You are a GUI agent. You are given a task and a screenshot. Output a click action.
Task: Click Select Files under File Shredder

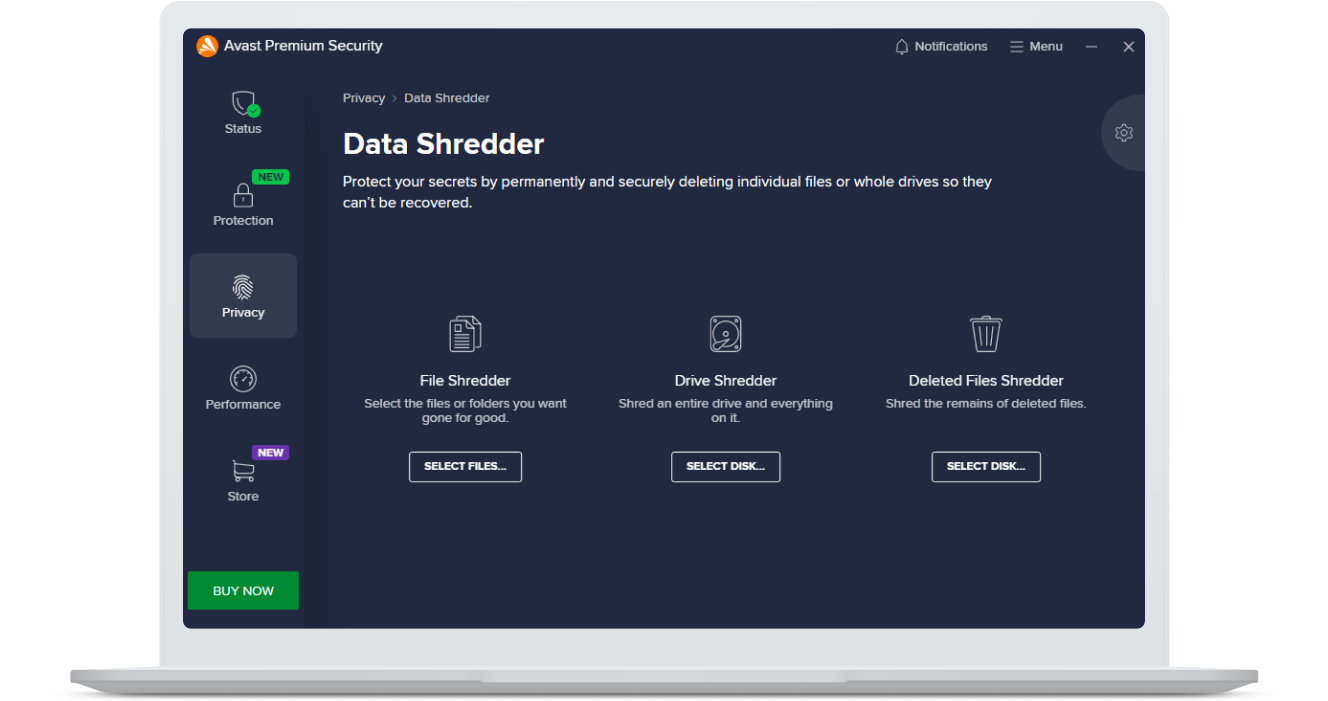[465, 467]
